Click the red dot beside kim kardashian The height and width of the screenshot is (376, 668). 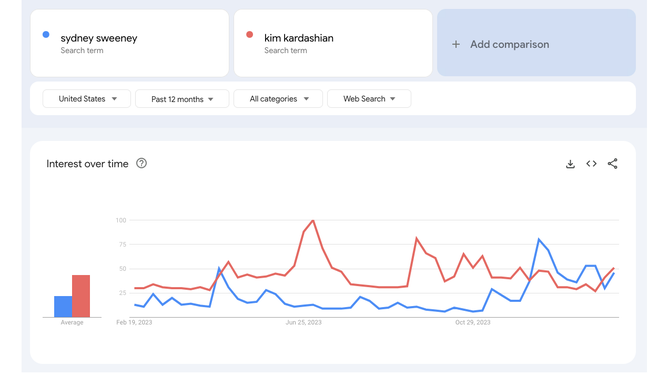coord(250,34)
